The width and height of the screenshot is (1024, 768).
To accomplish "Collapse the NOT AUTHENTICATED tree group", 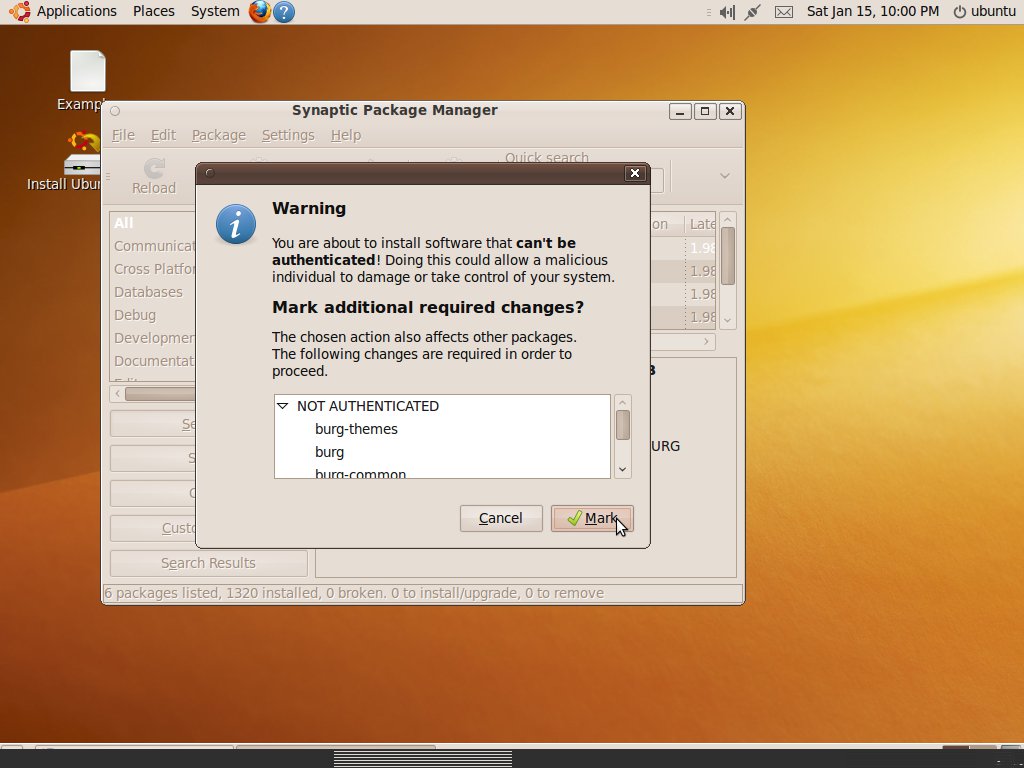I will [x=283, y=406].
